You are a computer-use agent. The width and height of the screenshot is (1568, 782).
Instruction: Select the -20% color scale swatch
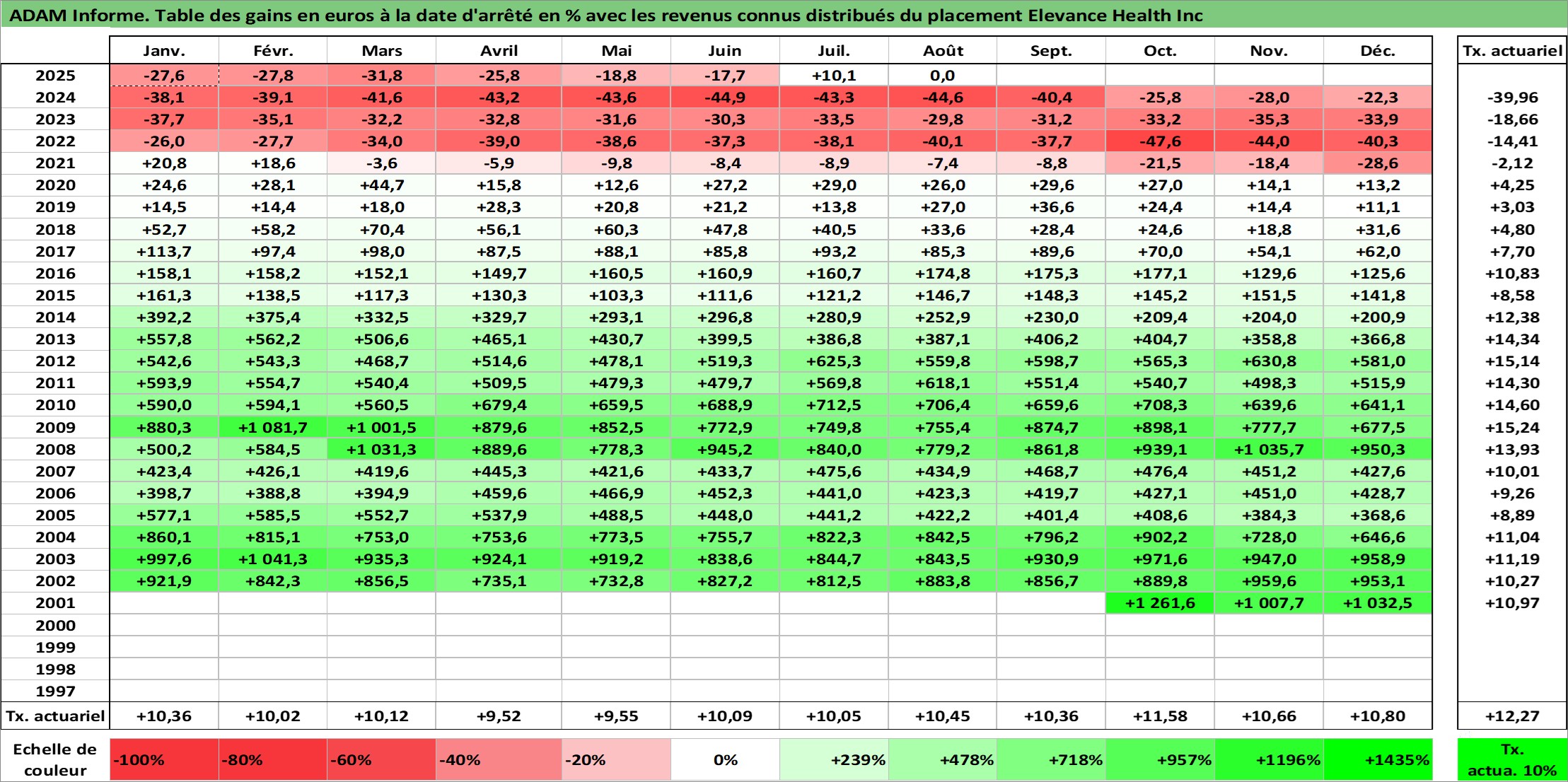[x=616, y=760]
